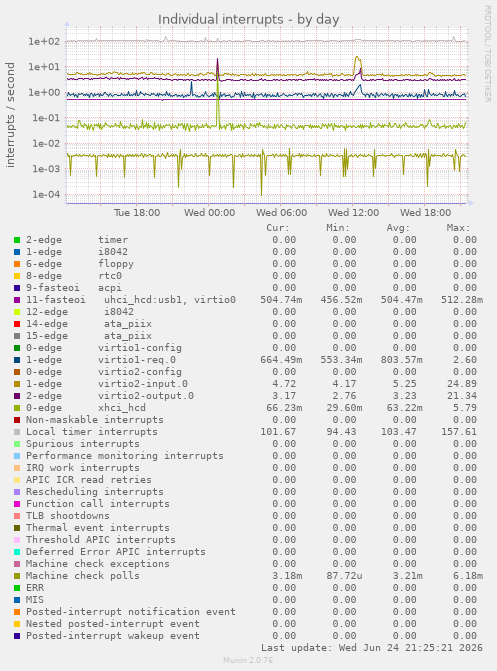Click the Rescheduling interrupts legend label

pyautogui.click(x=95, y=492)
